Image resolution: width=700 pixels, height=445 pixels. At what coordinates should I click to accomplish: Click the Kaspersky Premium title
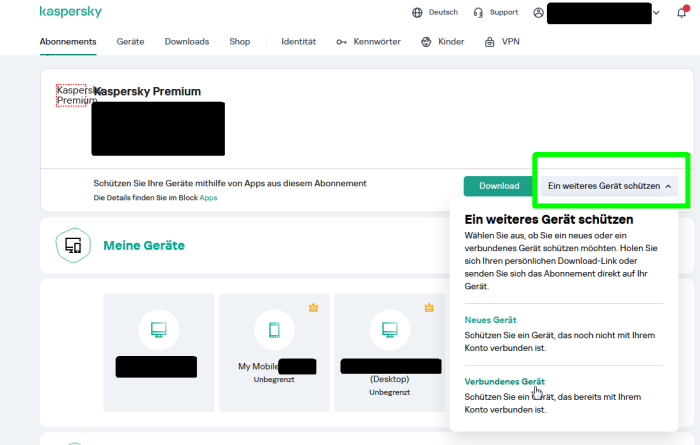click(148, 91)
